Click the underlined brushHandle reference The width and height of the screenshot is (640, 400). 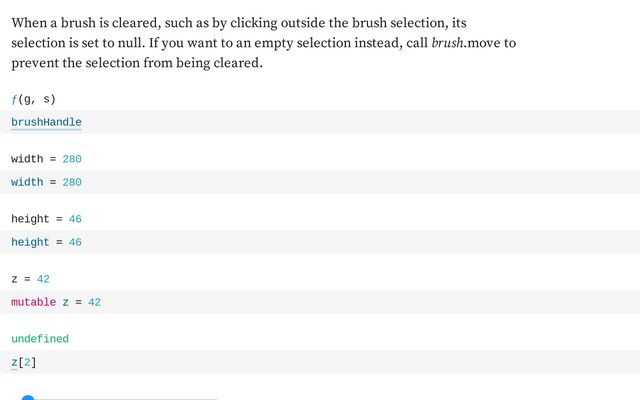pos(46,122)
